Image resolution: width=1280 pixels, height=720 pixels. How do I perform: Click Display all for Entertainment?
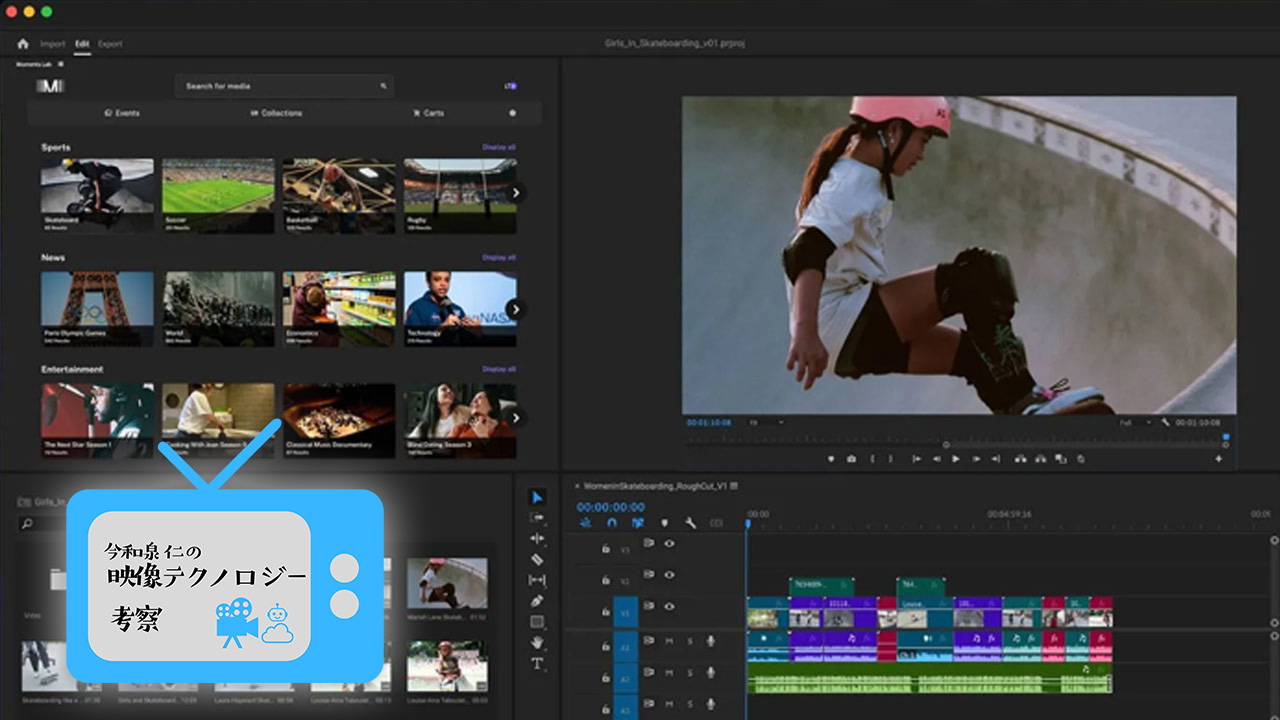[499, 369]
